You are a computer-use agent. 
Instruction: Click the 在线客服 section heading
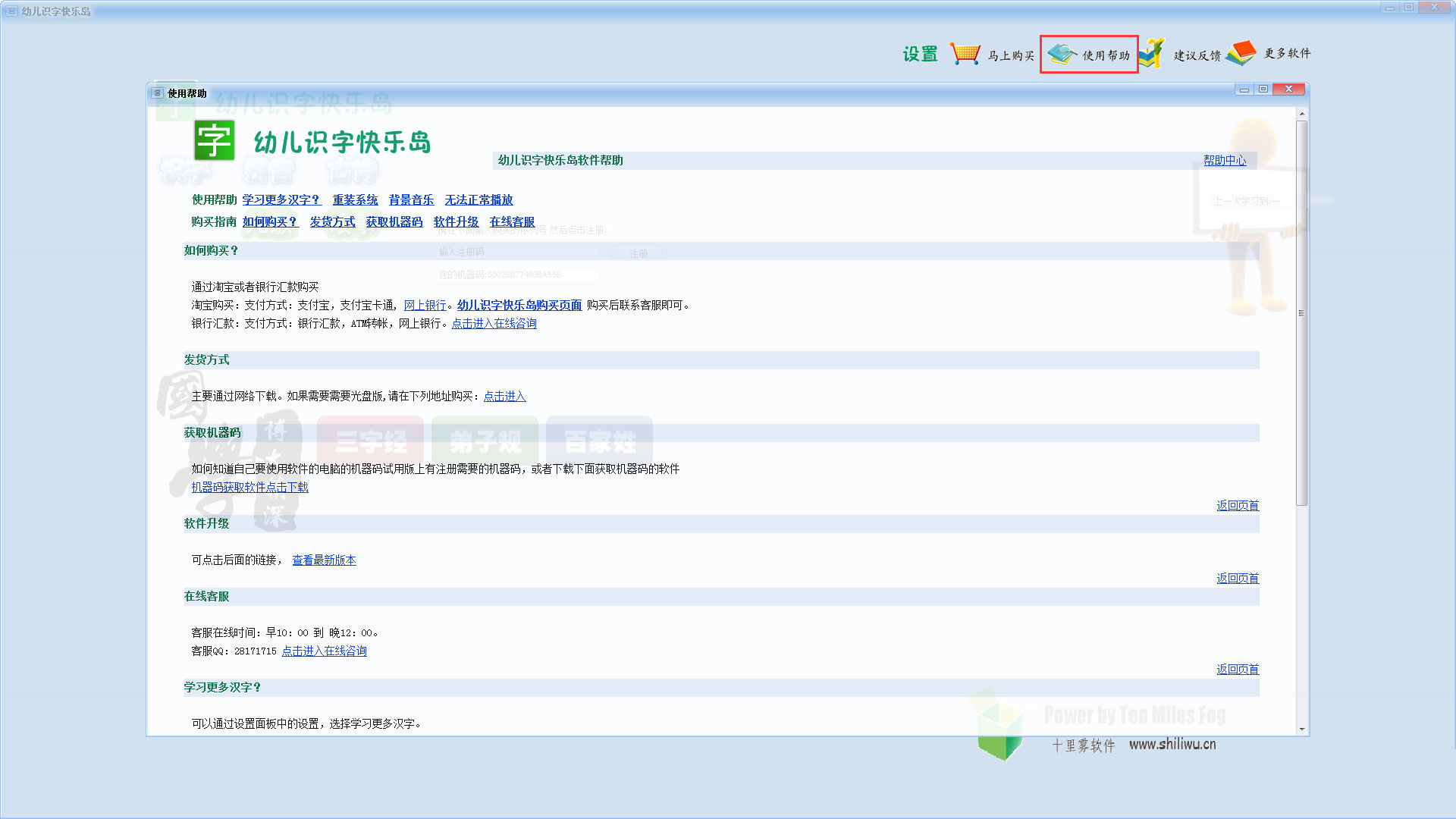[x=206, y=596]
